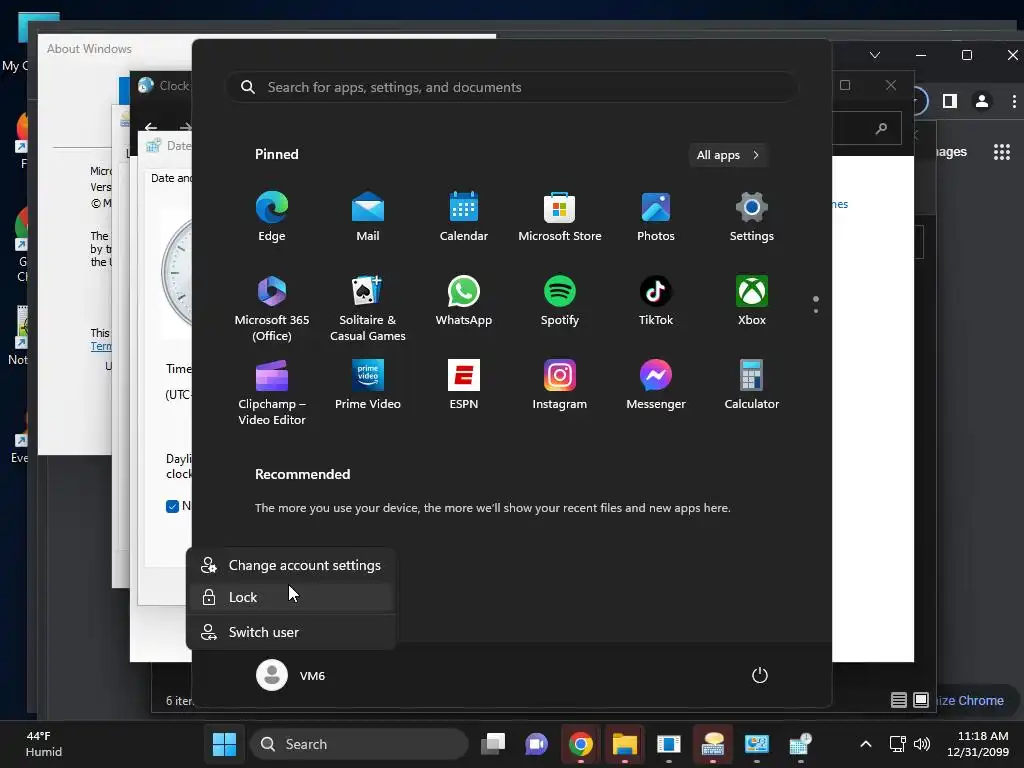Image resolution: width=1024 pixels, height=768 pixels.
Task: Open Settings from pinned apps
Action: click(x=752, y=217)
